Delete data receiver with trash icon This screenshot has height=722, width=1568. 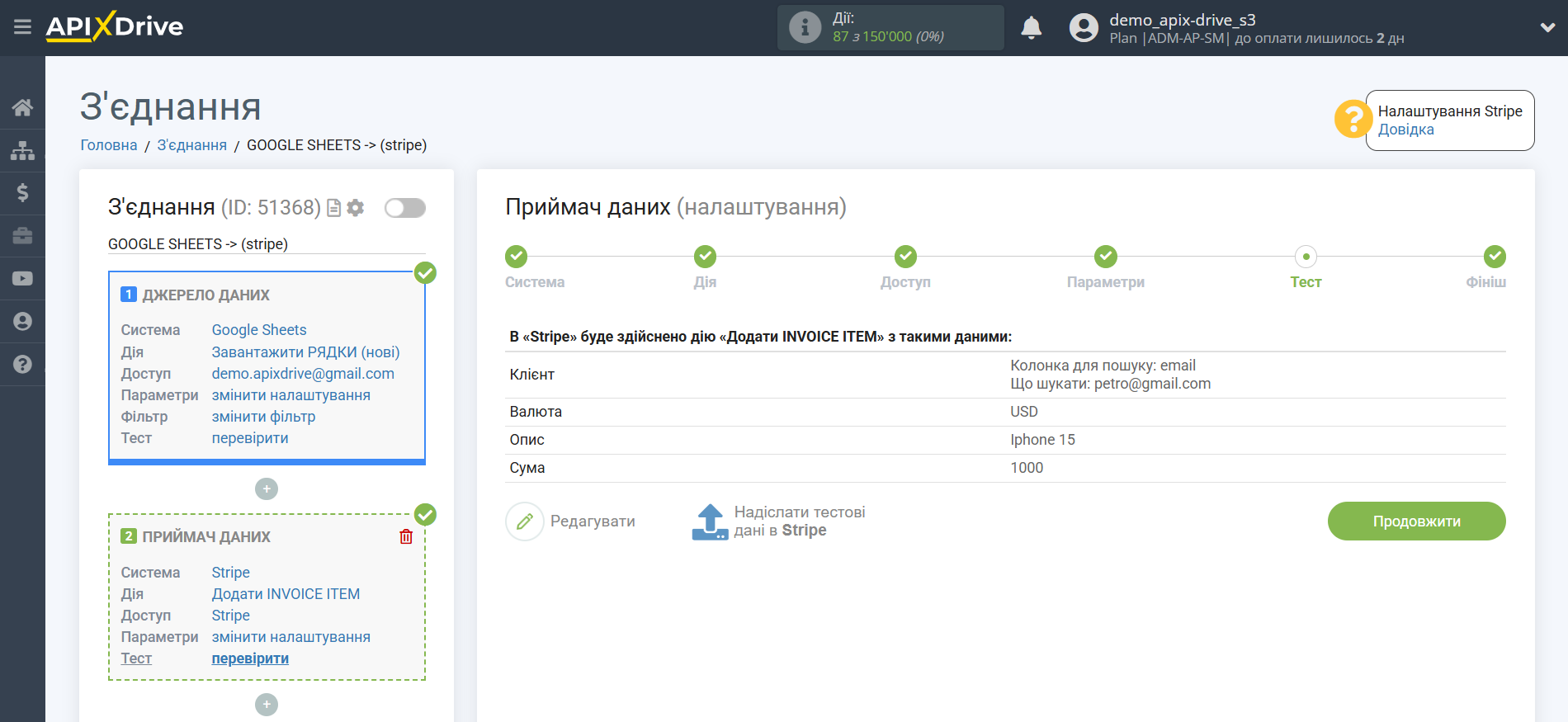click(406, 537)
